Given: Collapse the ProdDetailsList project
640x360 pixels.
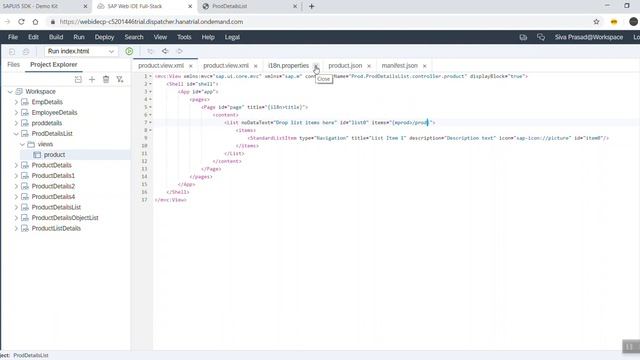Looking at the screenshot, I should pyautogui.click(x=16, y=133).
